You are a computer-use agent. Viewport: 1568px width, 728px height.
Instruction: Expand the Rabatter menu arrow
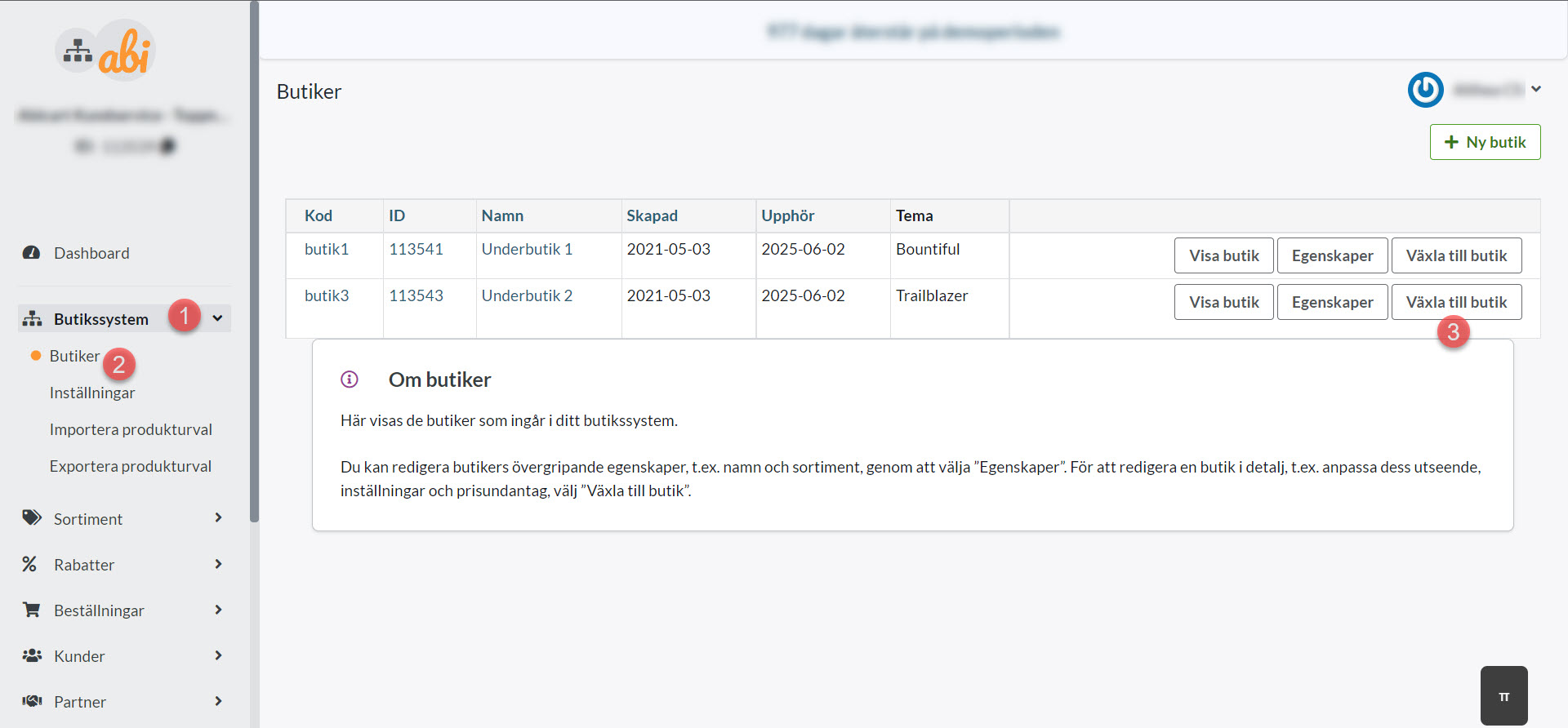[218, 564]
